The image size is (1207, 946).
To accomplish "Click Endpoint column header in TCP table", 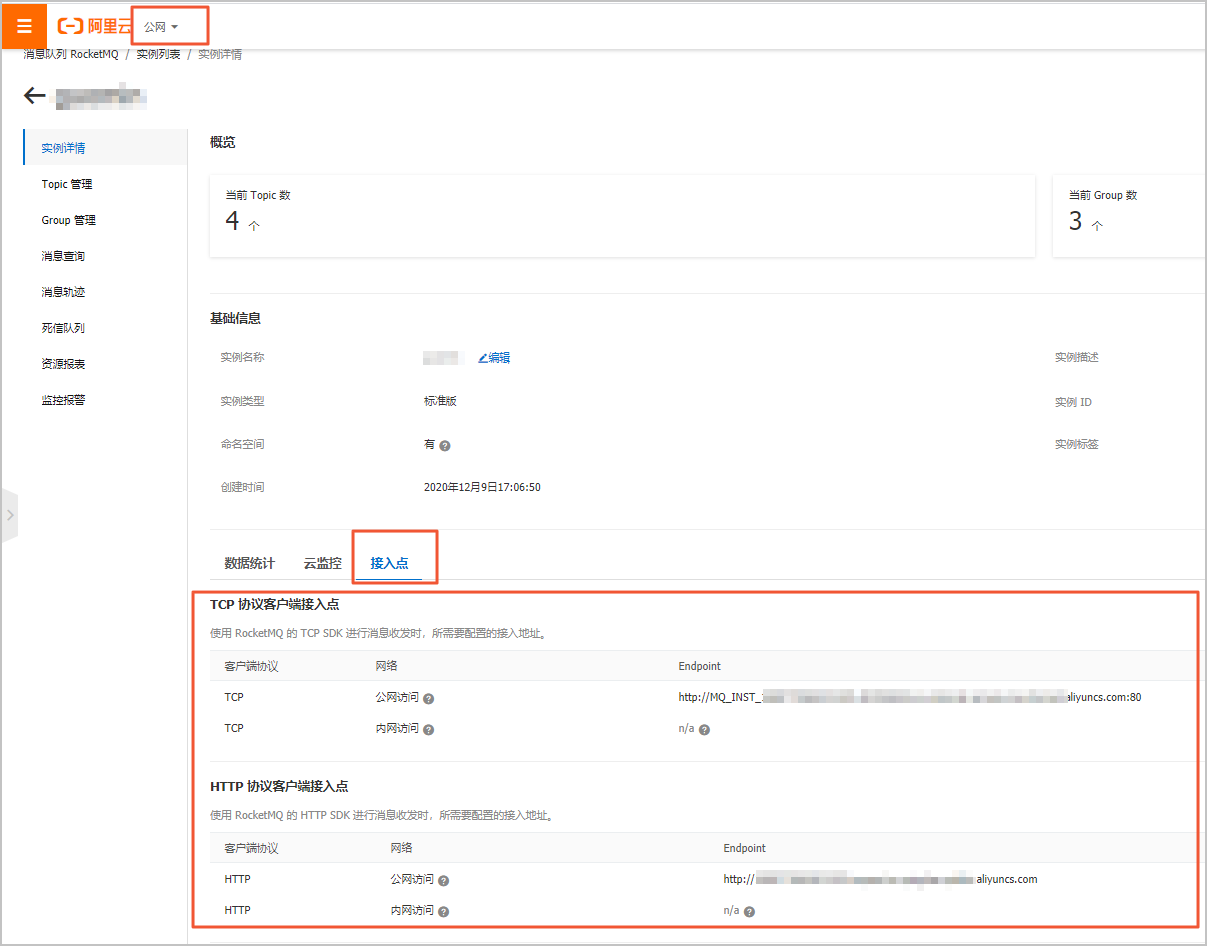I will click(x=699, y=666).
